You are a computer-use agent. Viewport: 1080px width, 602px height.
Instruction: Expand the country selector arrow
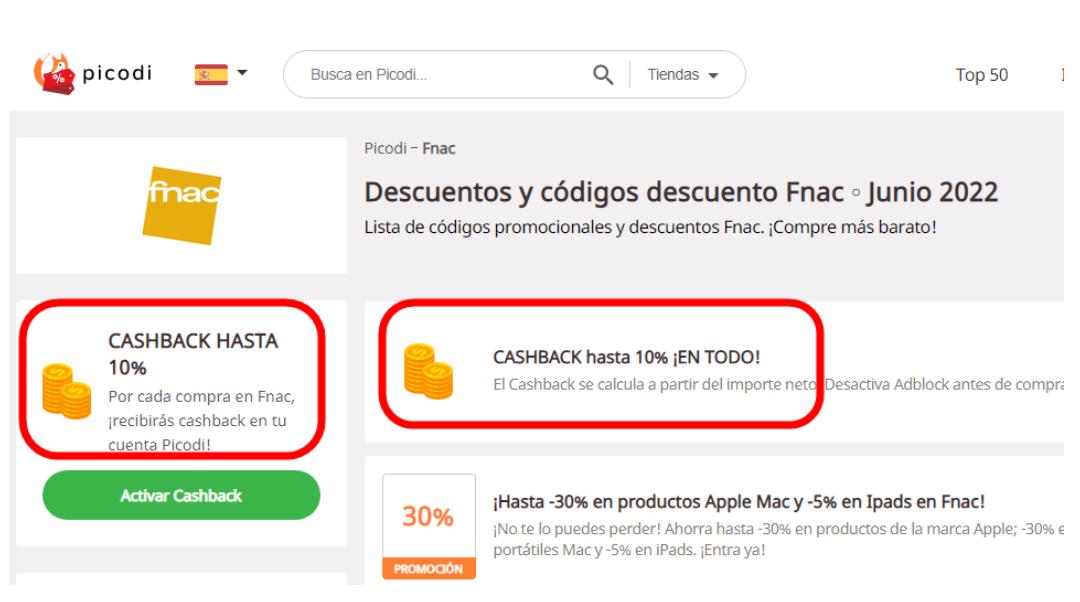click(242, 72)
